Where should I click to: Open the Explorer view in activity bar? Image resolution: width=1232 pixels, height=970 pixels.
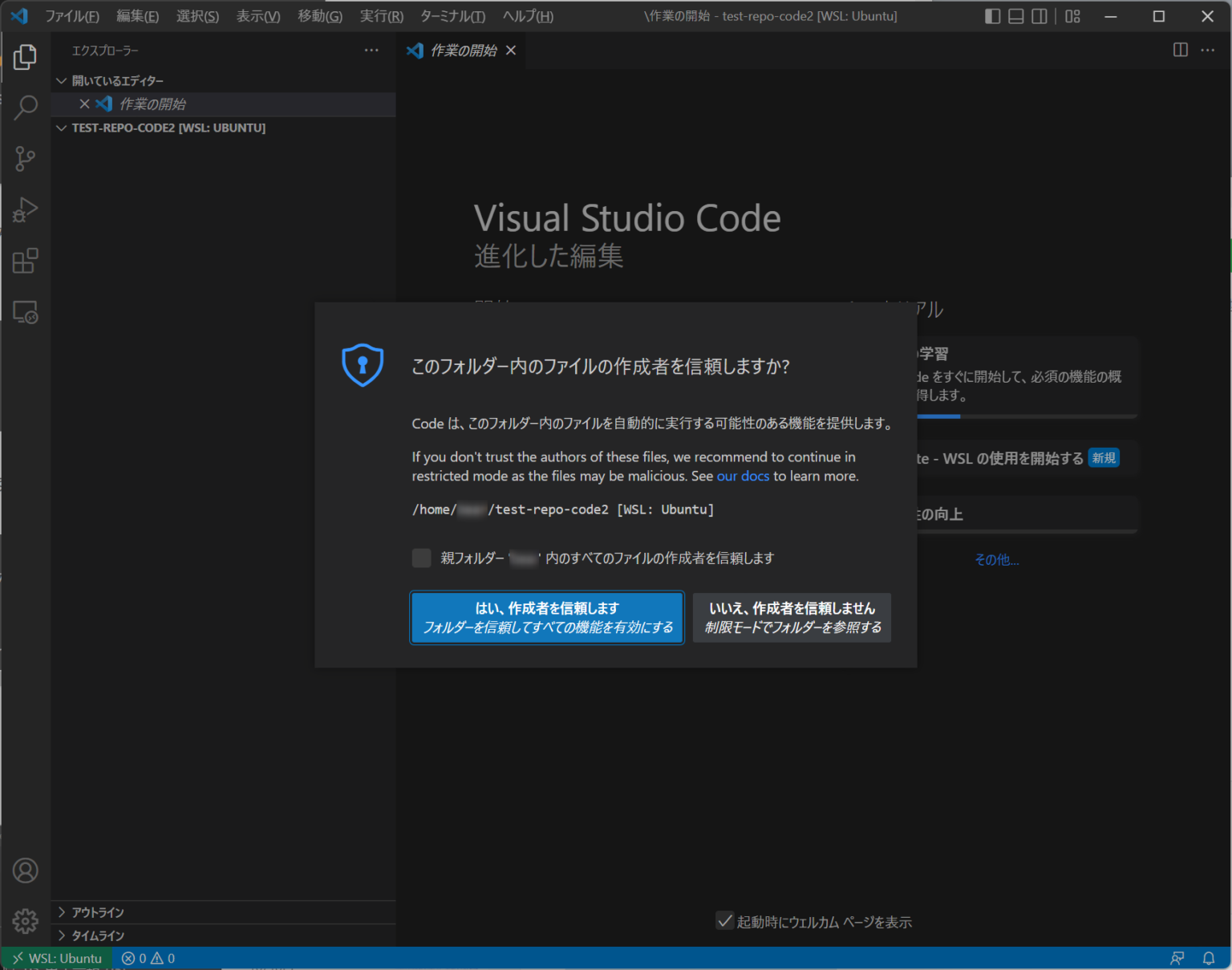click(x=25, y=57)
